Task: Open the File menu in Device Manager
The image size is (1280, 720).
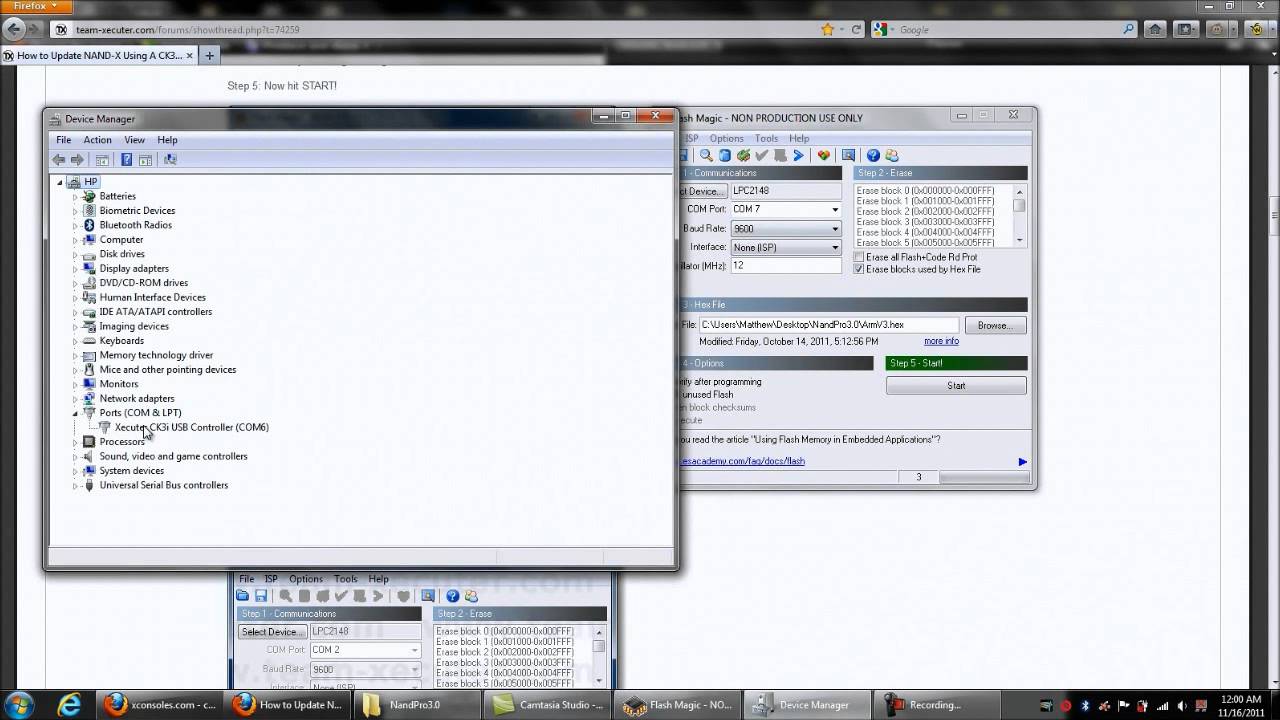Action: coord(64,140)
